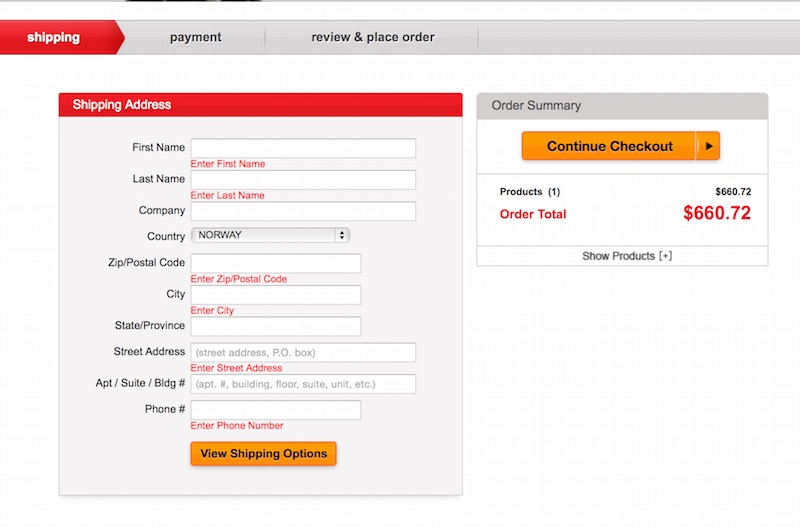
Task: Click the Zip/Postal Code field
Action: point(276,263)
